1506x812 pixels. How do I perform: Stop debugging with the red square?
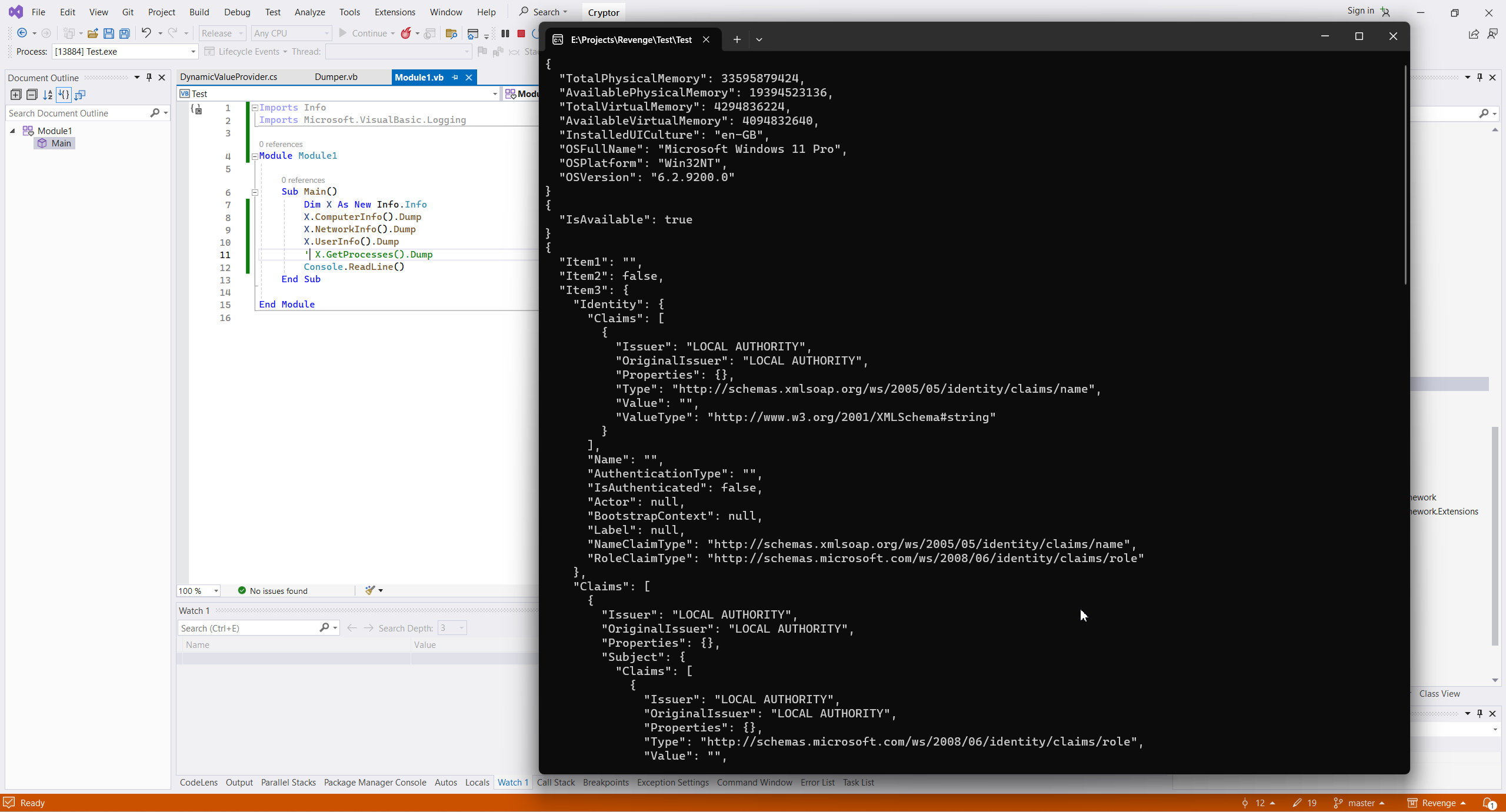point(521,34)
